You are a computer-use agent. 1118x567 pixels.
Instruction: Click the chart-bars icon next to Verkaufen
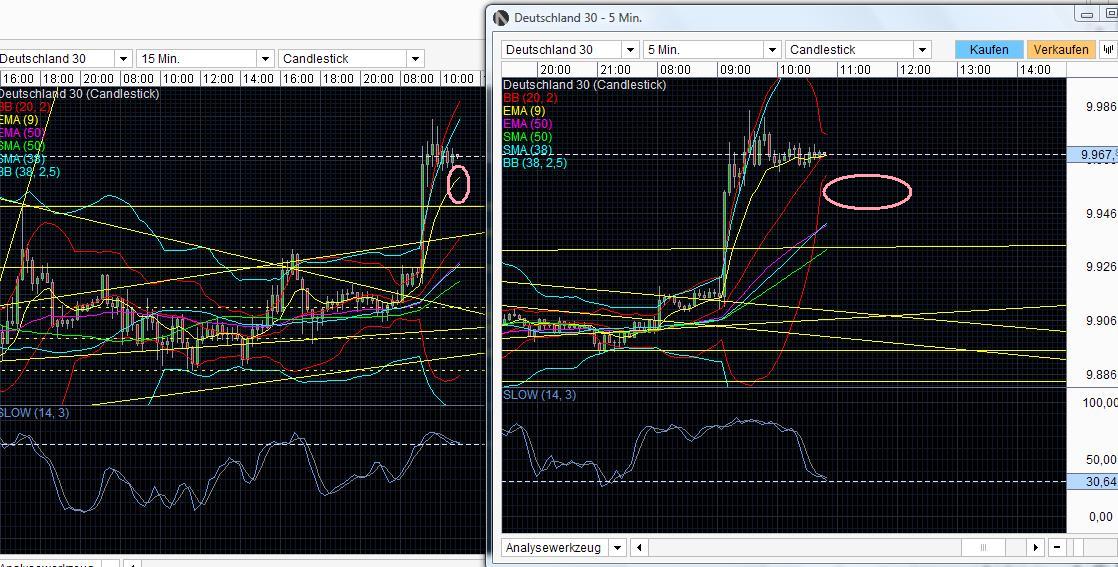(1108, 49)
